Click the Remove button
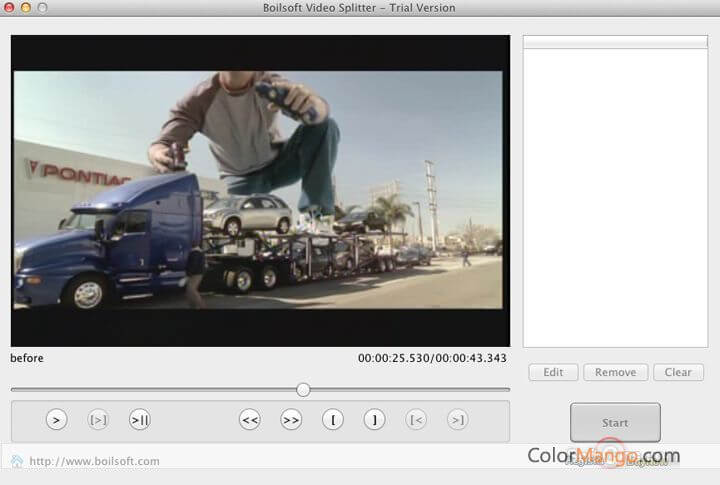 615,372
